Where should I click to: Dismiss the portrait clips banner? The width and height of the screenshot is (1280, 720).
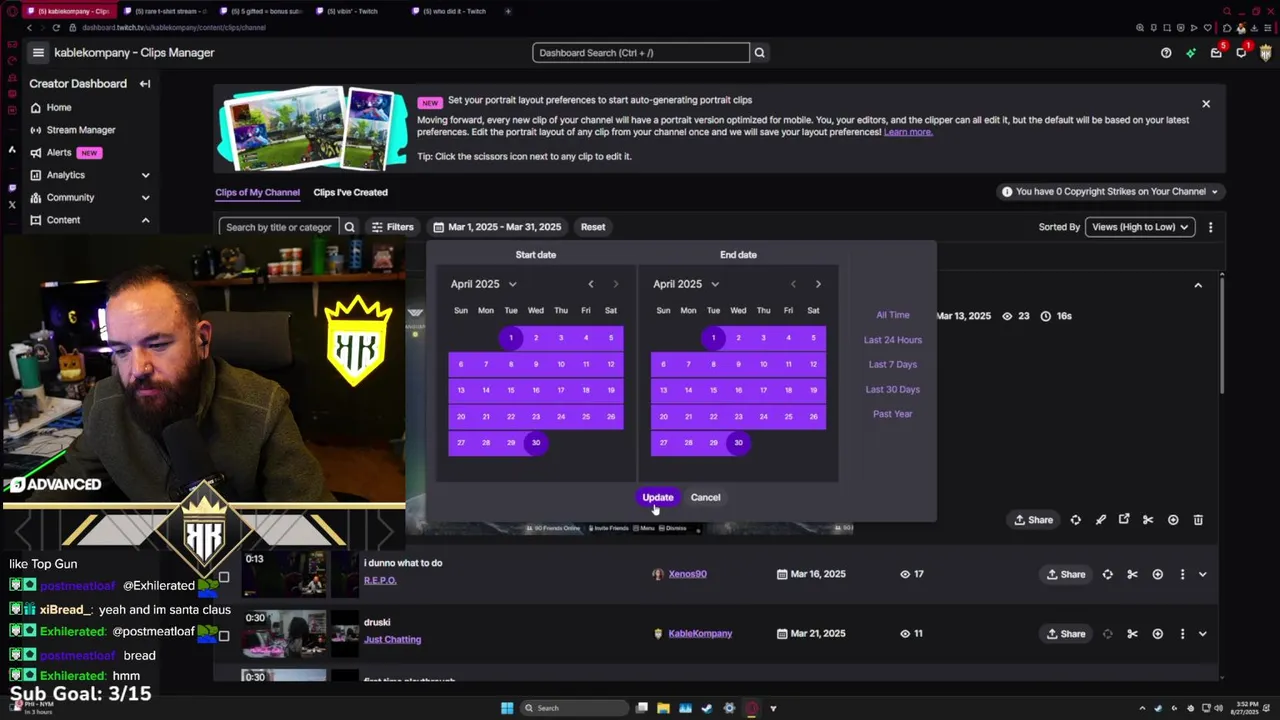pos(1206,104)
